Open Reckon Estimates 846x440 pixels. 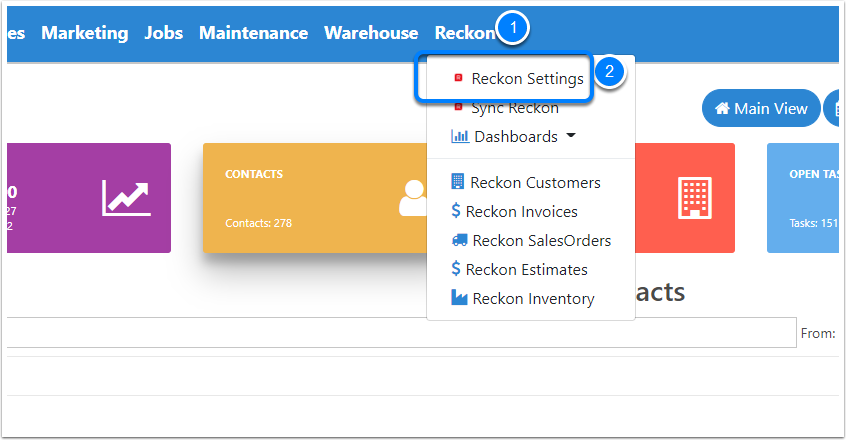[527, 270]
